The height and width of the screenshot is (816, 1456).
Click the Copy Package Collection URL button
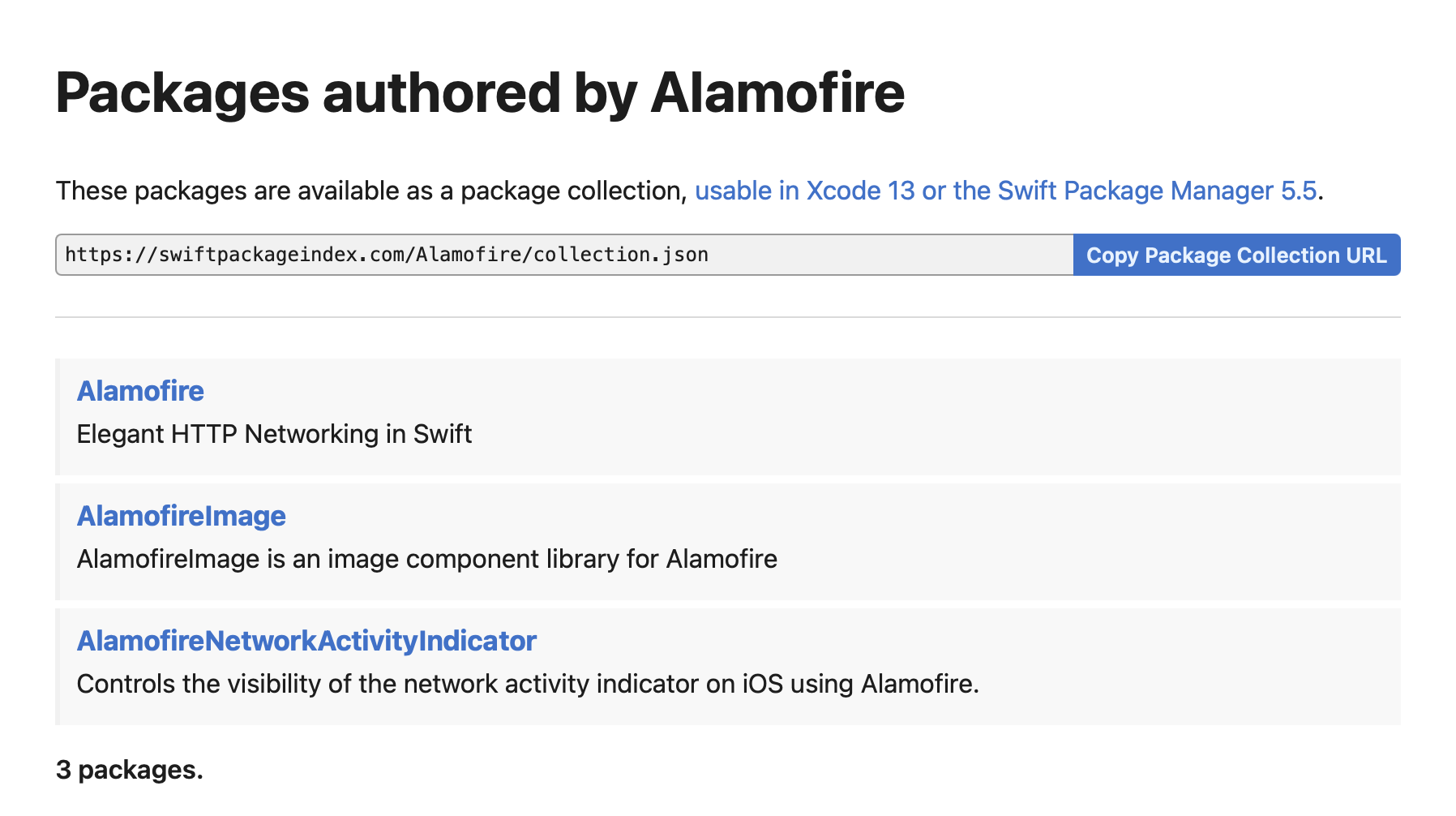[1236, 255]
